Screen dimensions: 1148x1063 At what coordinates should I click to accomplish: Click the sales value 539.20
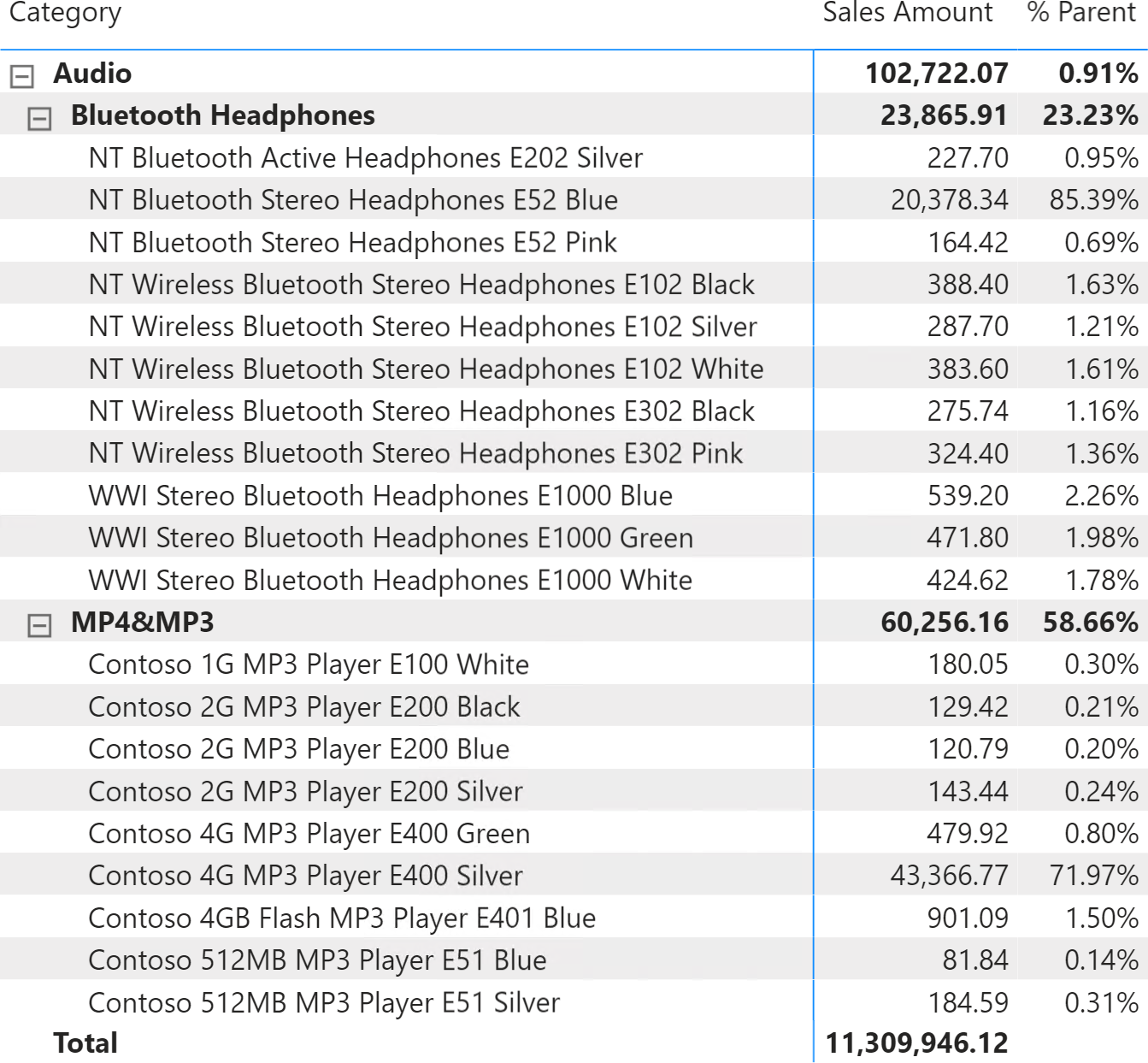coord(968,496)
